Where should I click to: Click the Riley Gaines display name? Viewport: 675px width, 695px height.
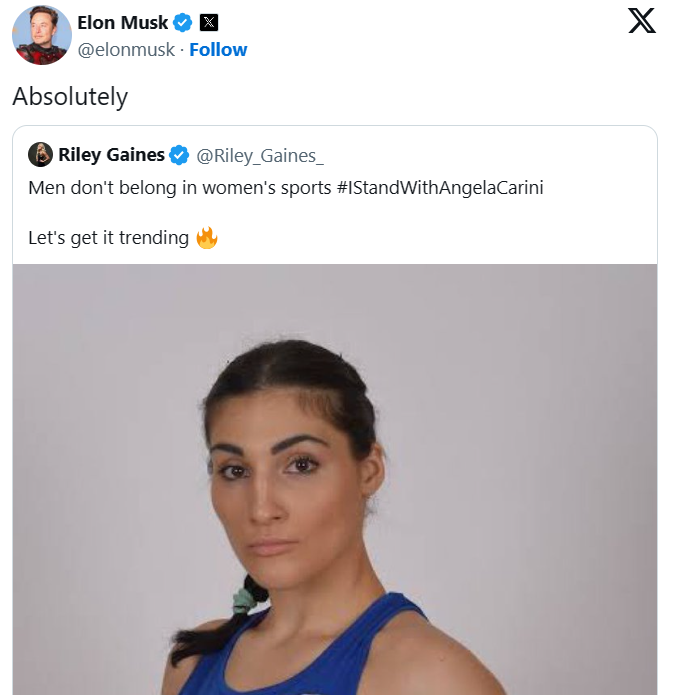pyautogui.click(x=111, y=155)
